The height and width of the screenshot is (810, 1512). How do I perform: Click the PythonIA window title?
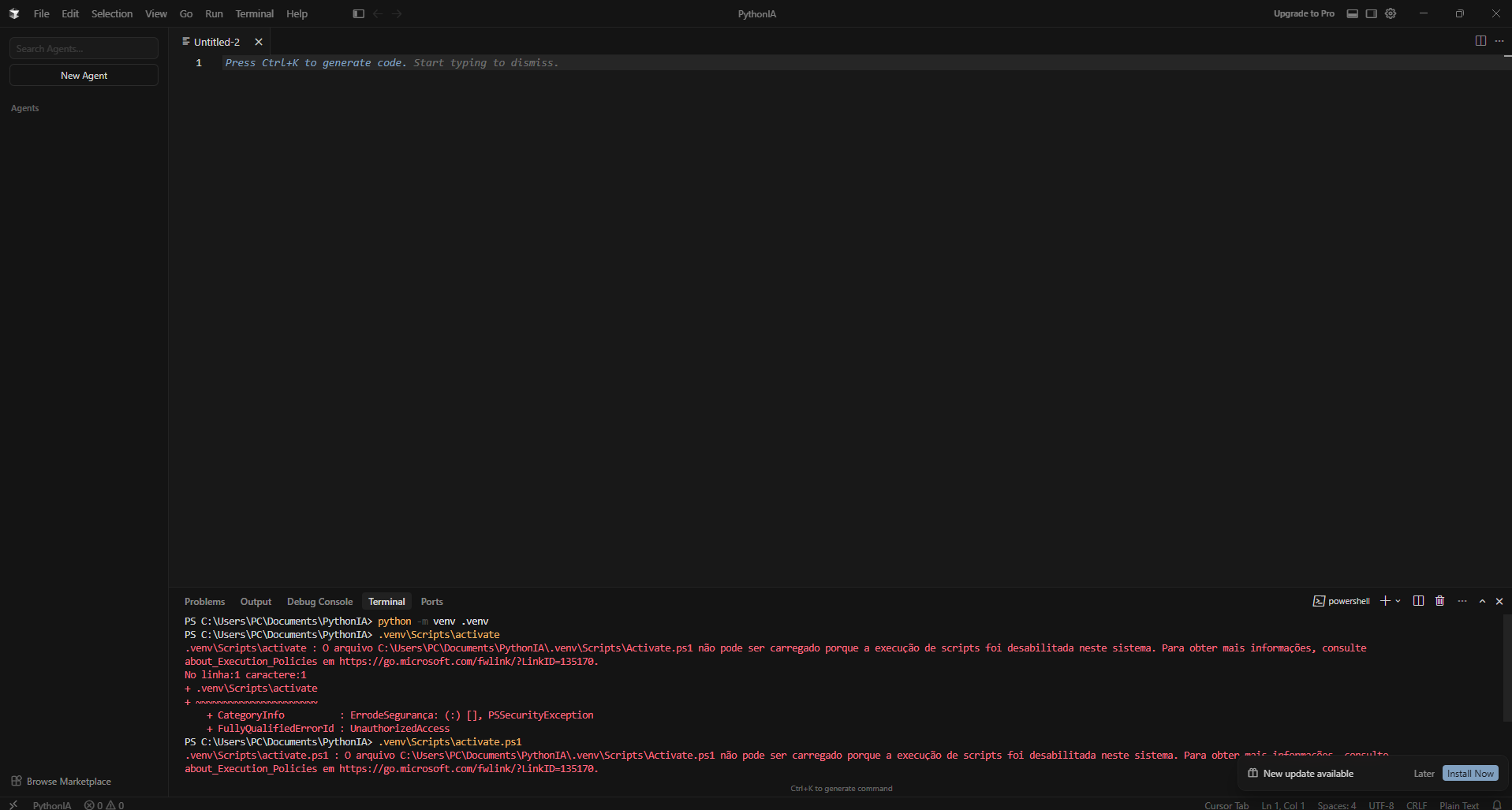[x=756, y=13]
